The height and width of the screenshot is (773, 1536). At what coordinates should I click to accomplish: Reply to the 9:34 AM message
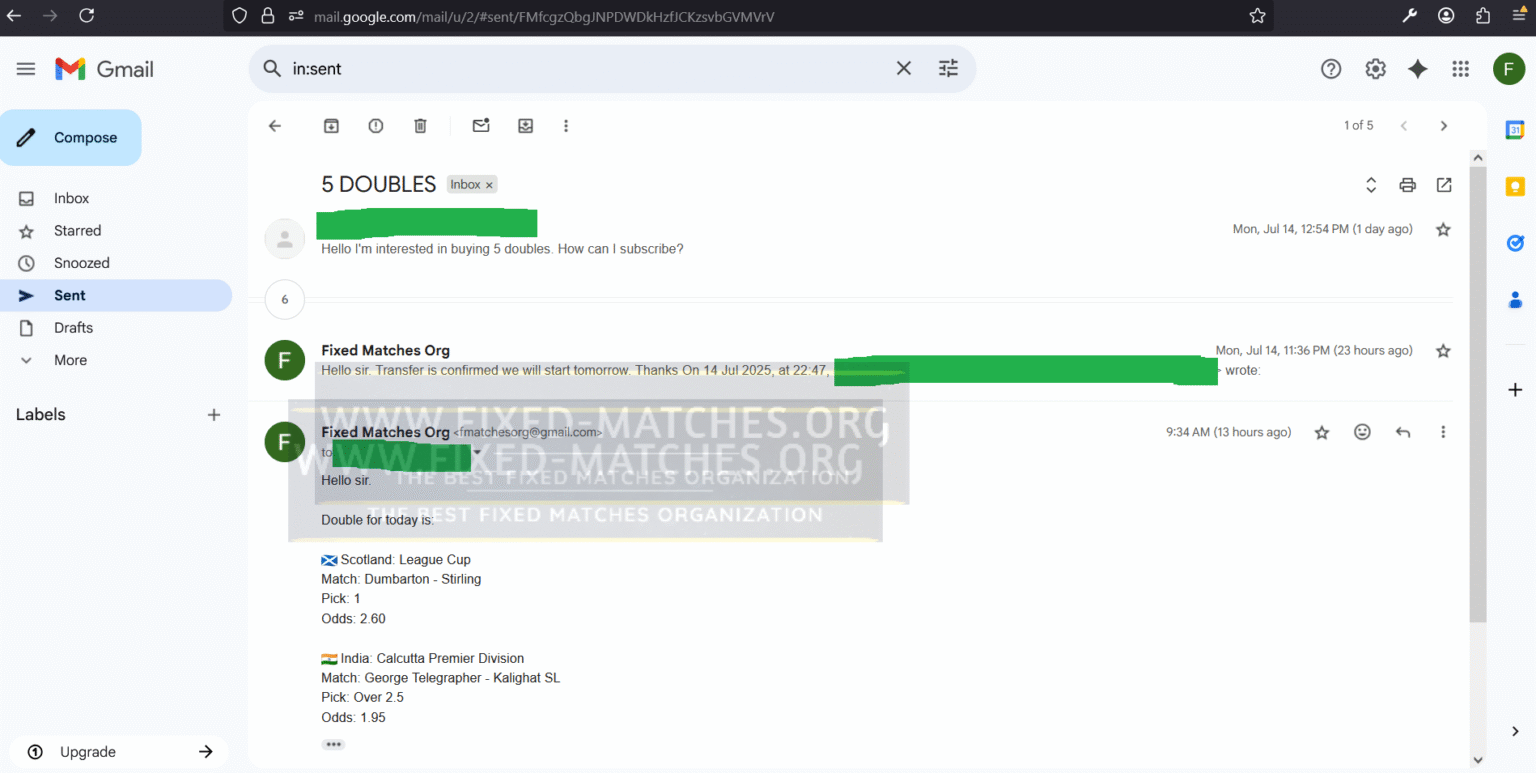click(1403, 432)
